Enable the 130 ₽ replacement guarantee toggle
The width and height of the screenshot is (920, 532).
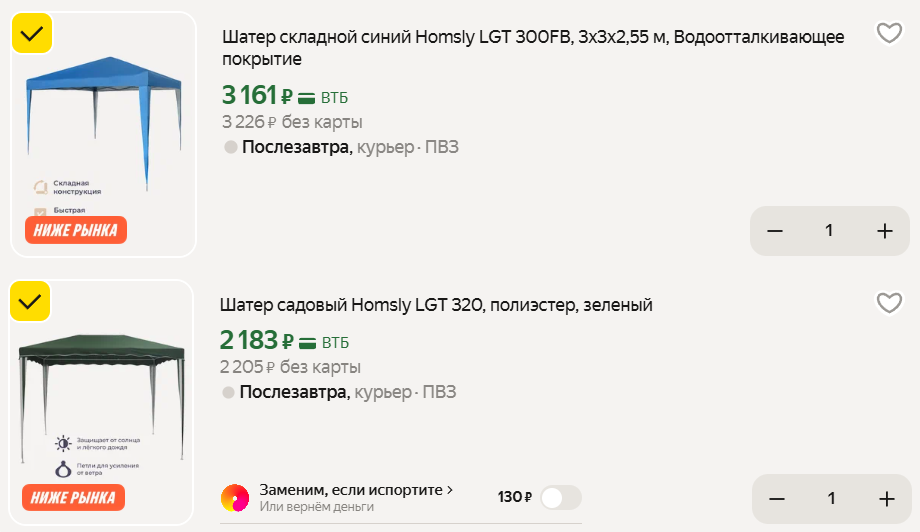(560, 498)
